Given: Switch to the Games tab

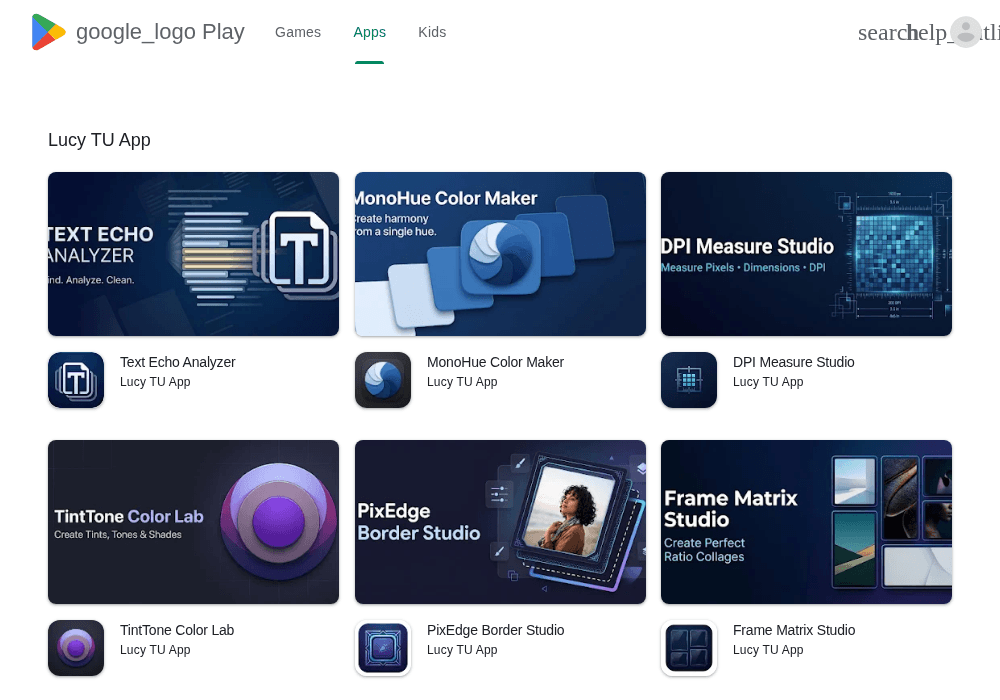Looking at the screenshot, I should (x=298, y=32).
